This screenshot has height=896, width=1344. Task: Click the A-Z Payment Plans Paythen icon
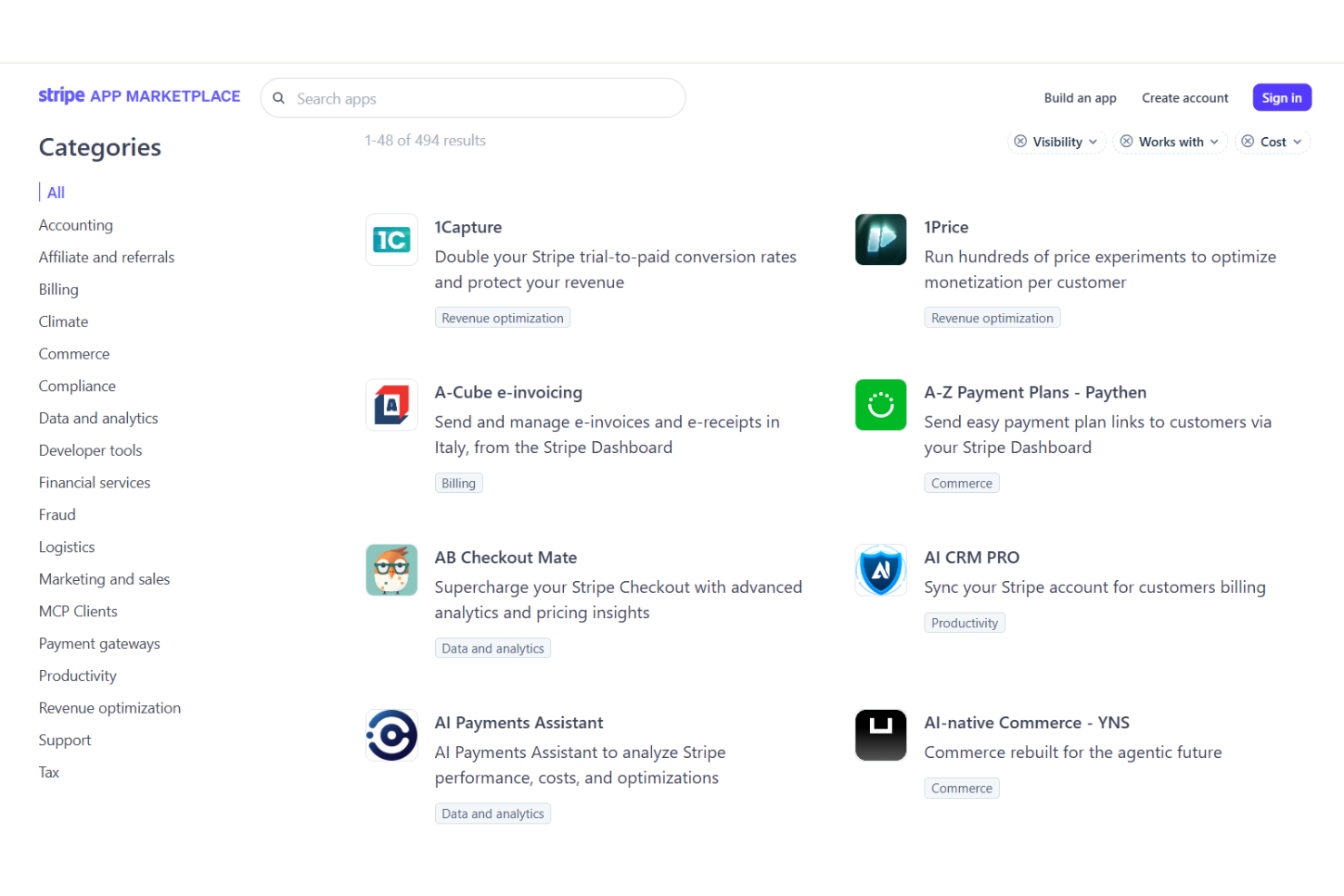tap(880, 405)
